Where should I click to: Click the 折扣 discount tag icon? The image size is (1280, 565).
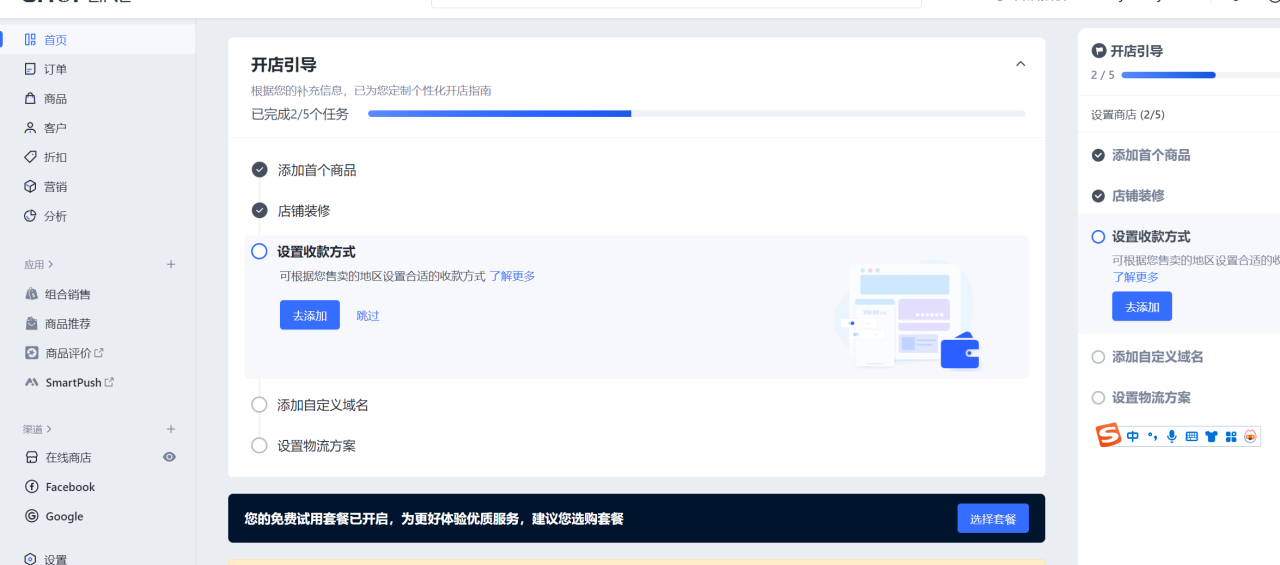(x=30, y=157)
